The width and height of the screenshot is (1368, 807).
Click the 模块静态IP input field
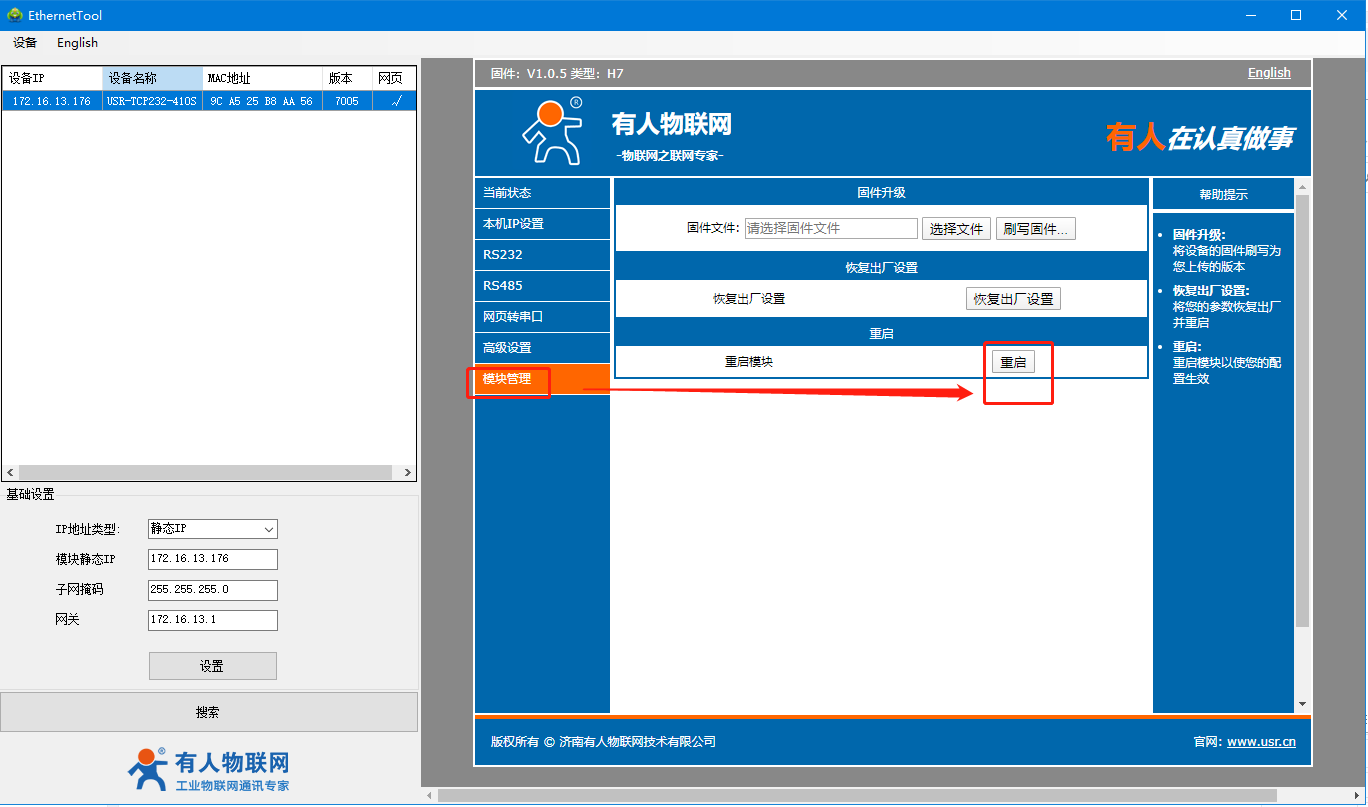pos(212,559)
